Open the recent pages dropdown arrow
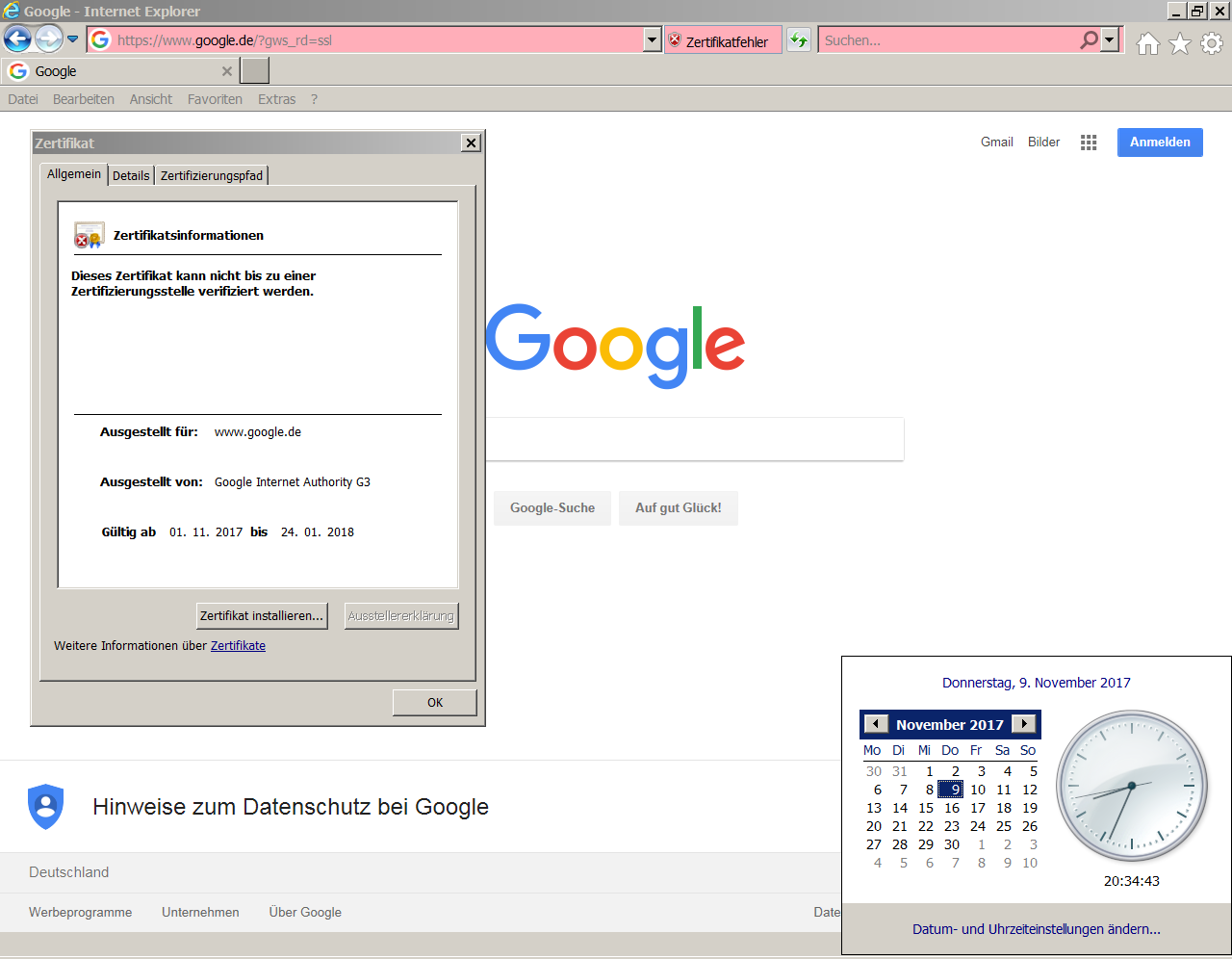 pos(72,39)
